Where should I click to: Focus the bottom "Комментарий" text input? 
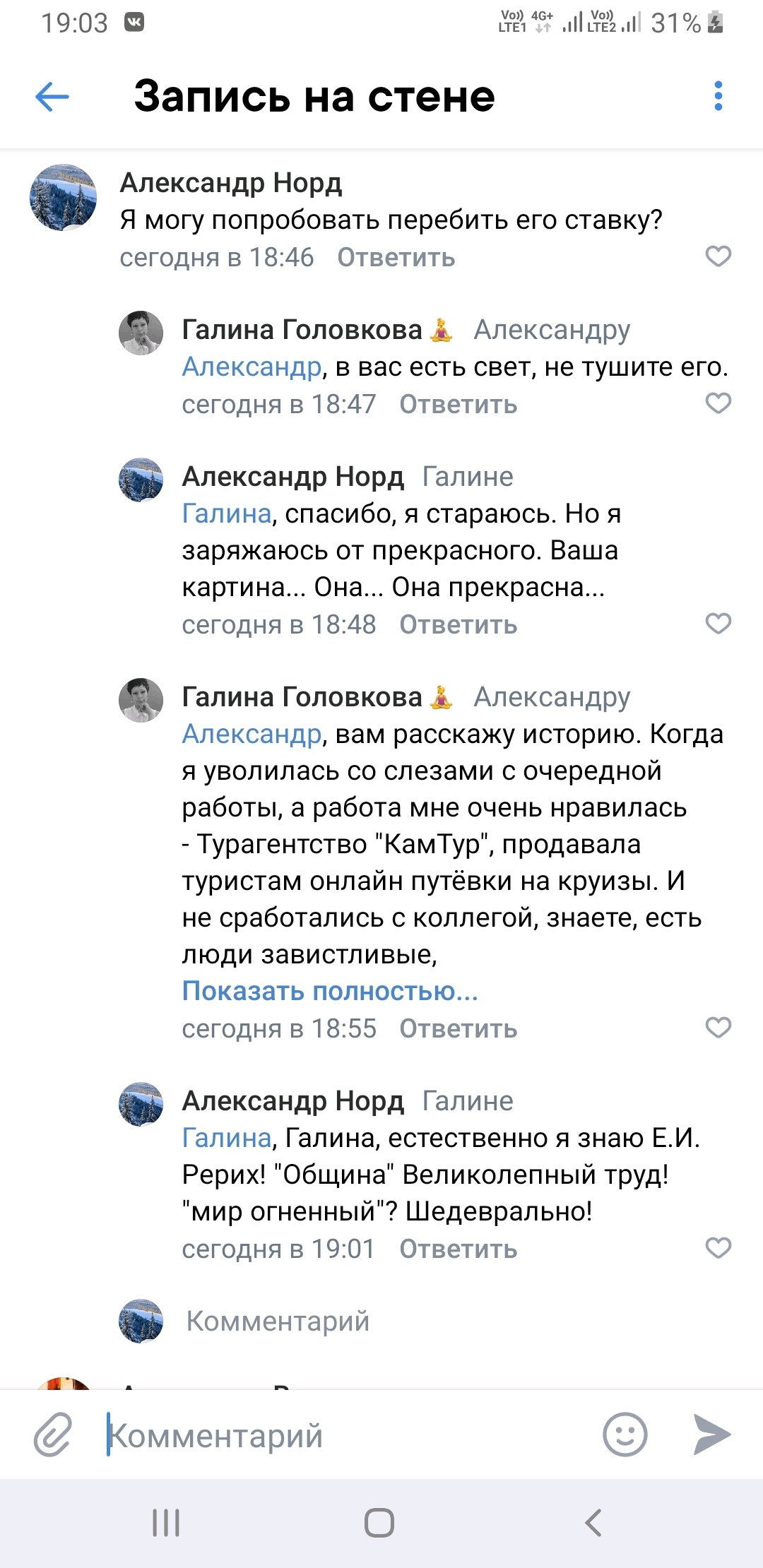tap(346, 1436)
